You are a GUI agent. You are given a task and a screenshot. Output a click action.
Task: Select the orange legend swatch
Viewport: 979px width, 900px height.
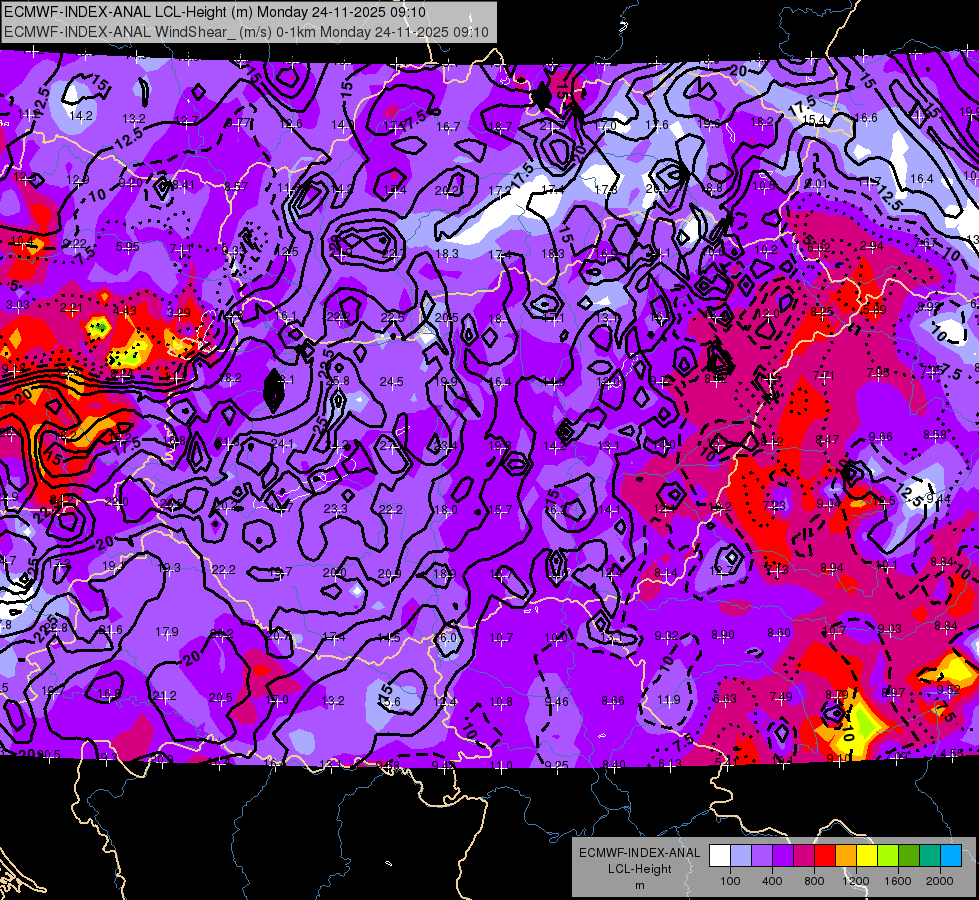click(x=846, y=856)
